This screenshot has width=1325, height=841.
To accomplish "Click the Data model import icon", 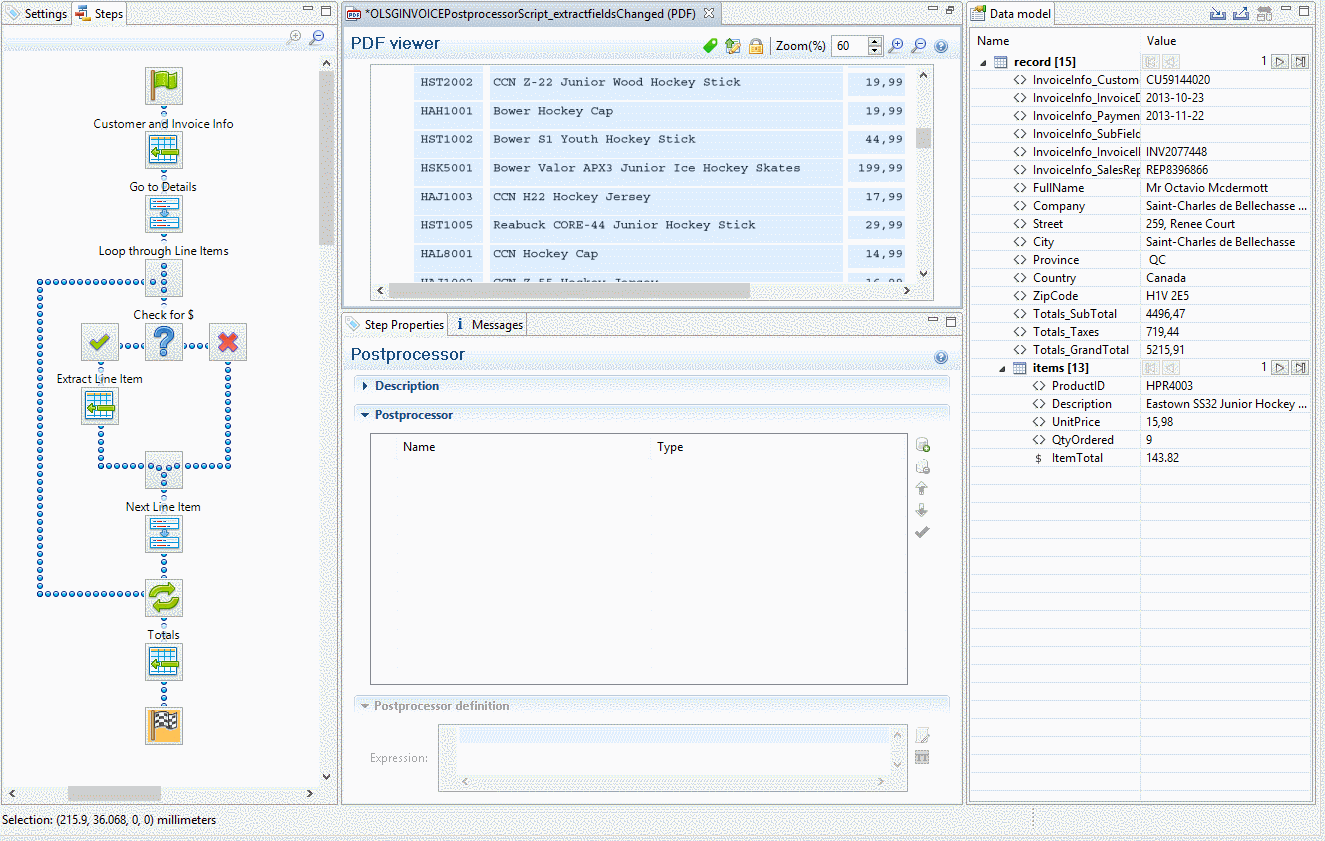I will pos(1217,14).
